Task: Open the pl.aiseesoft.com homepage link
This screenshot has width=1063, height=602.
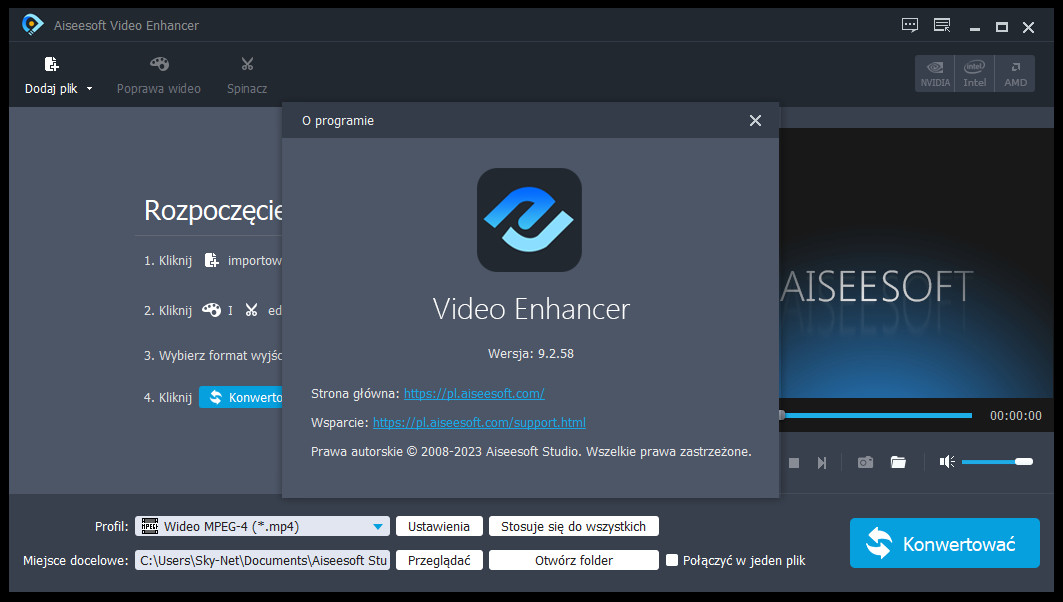Action: [x=474, y=393]
